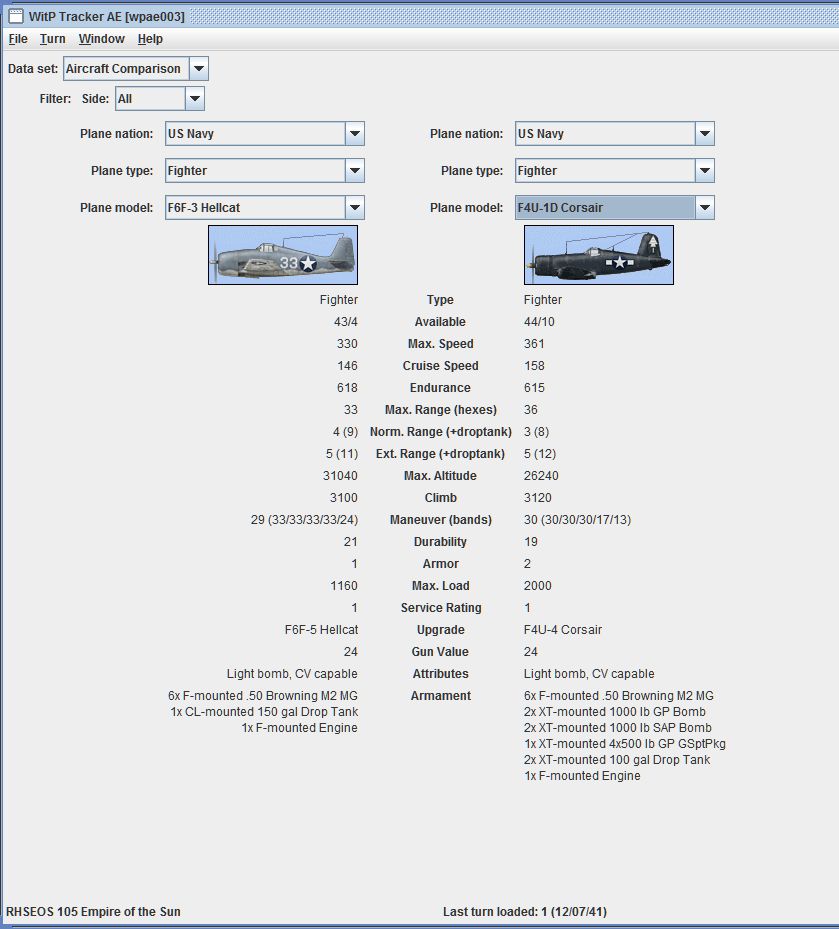839x929 pixels.
Task: Click 1x XT-mounted 4x500 lb GP GSptPkg
Action: click(x=625, y=744)
